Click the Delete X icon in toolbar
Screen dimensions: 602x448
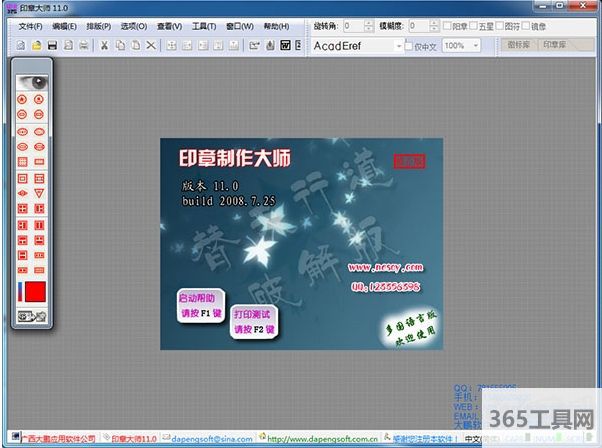click(x=151, y=46)
